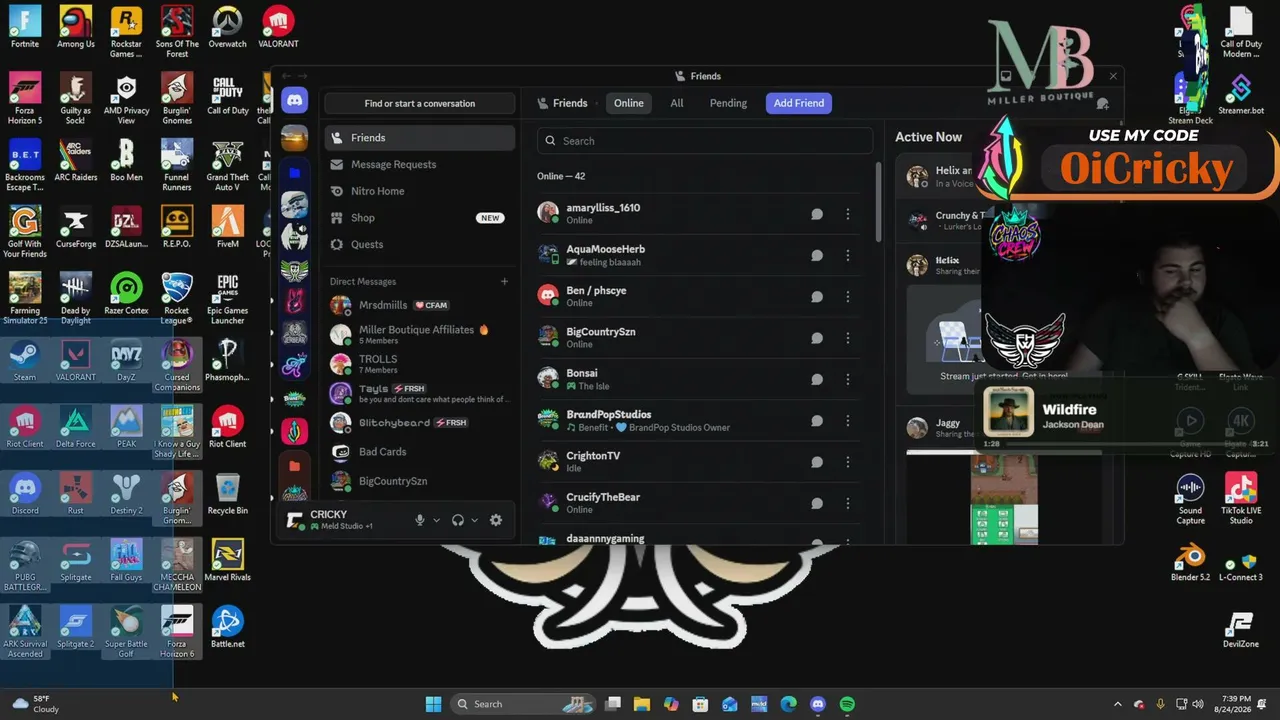This screenshot has height=720, width=1280.
Task: Open Mrsdmiills direct message
Action: (420, 305)
